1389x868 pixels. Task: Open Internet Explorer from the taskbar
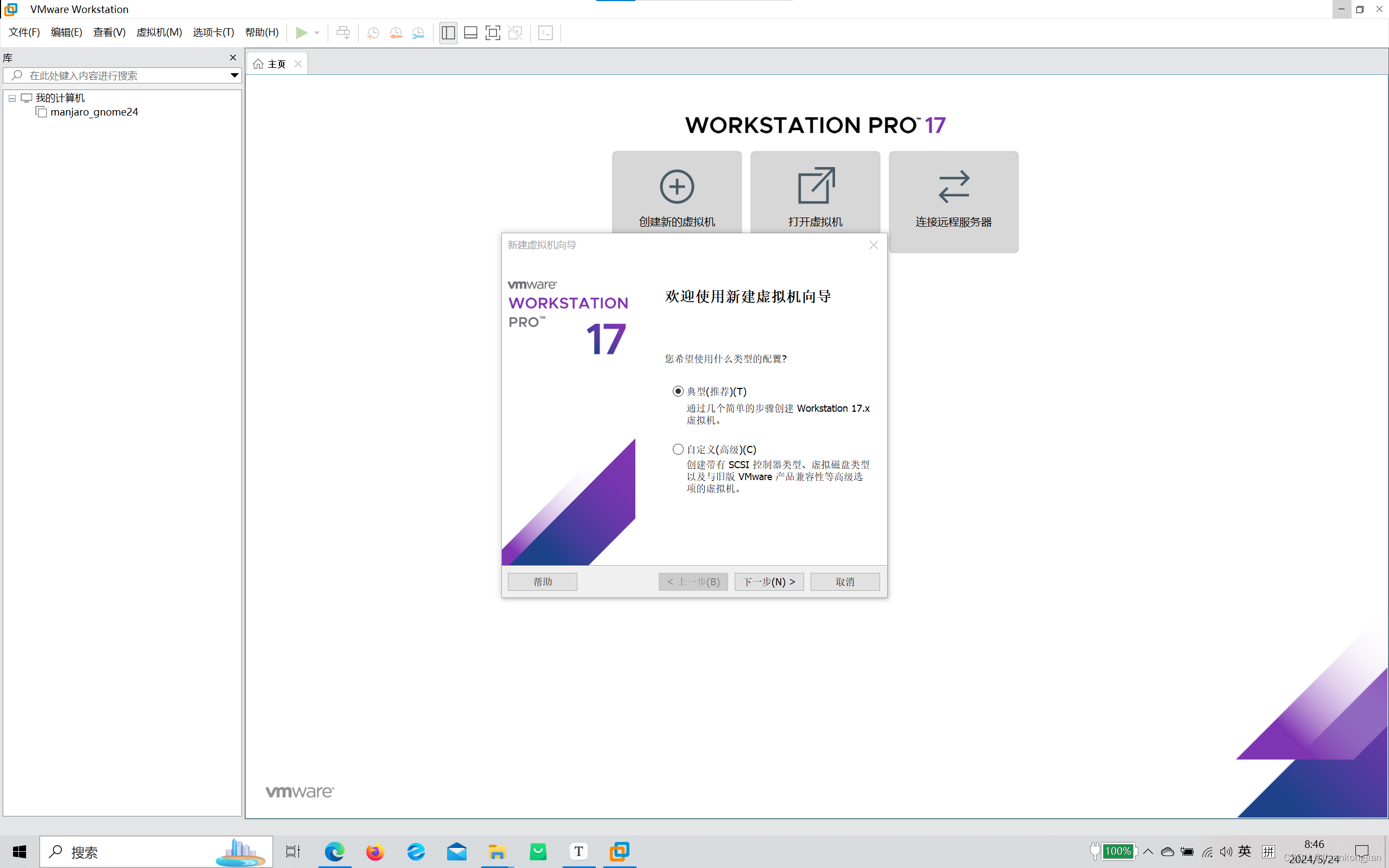tap(416, 852)
